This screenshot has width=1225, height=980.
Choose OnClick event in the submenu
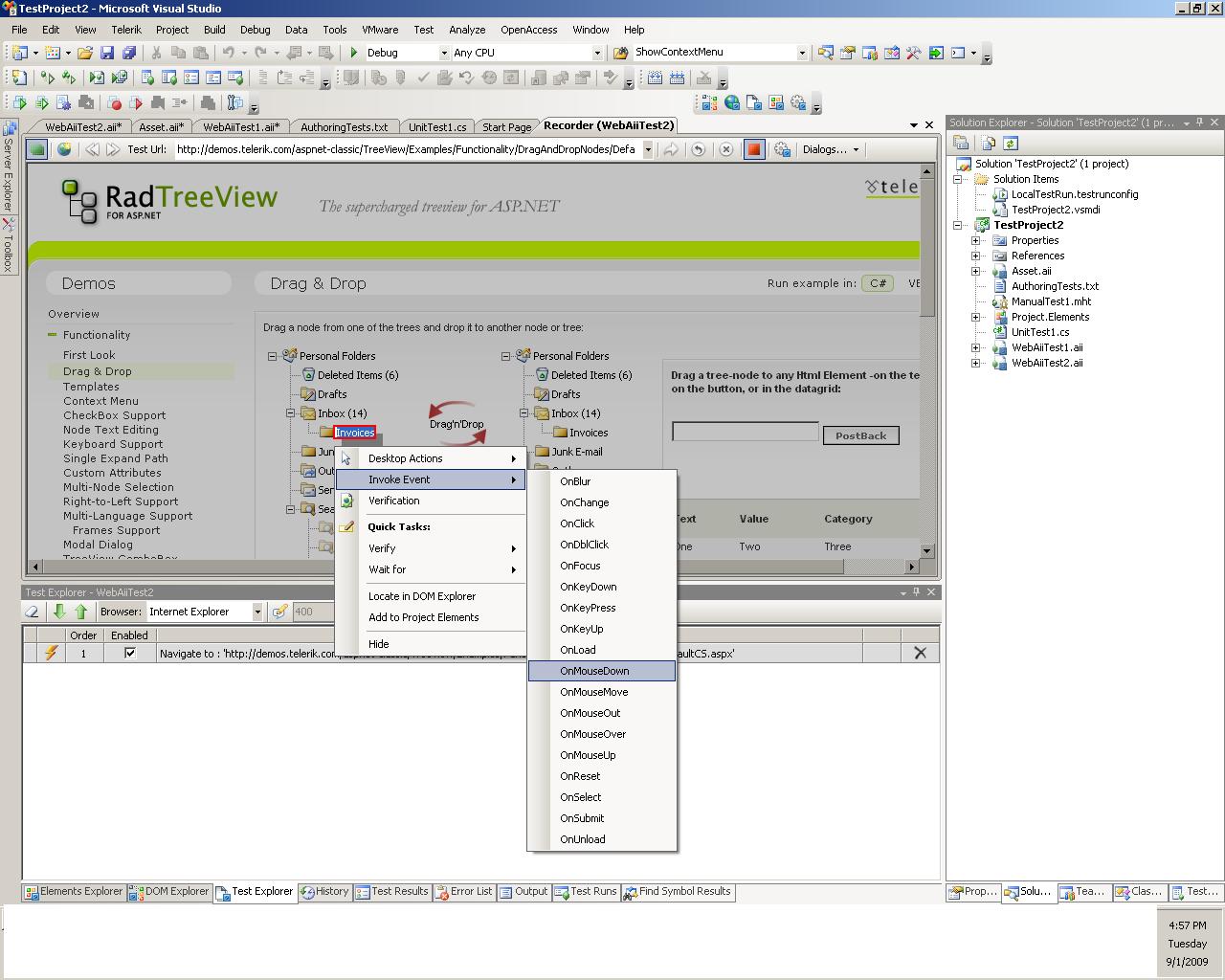(x=602, y=523)
